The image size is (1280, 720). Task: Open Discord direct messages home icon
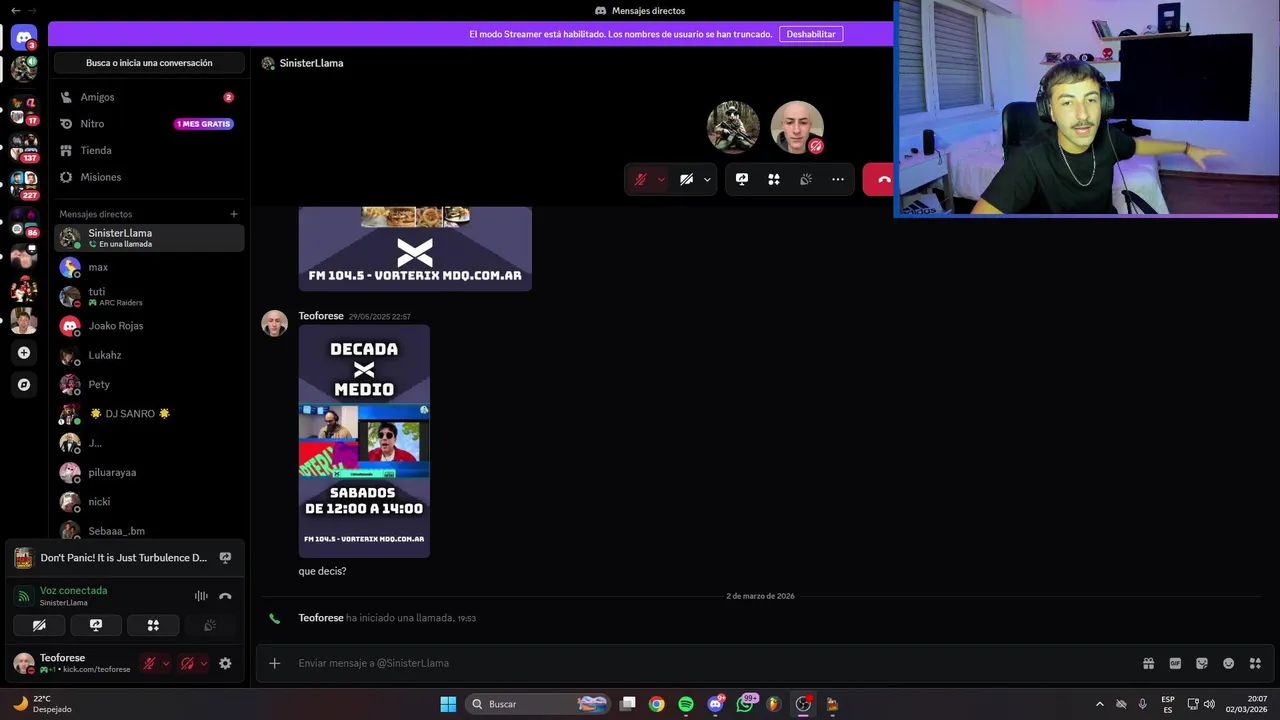pos(24,38)
